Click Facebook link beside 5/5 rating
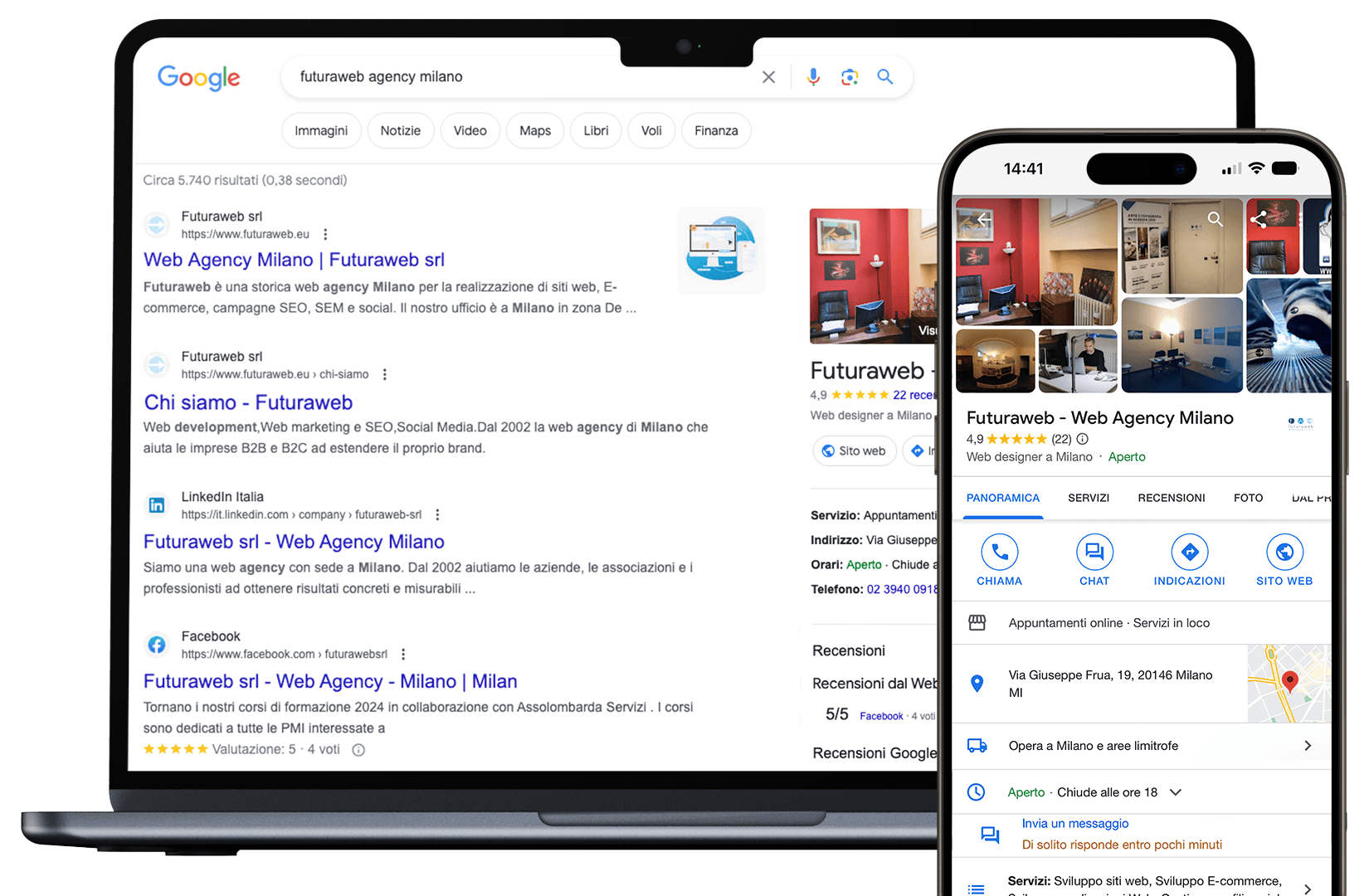 [x=881, y=716]
